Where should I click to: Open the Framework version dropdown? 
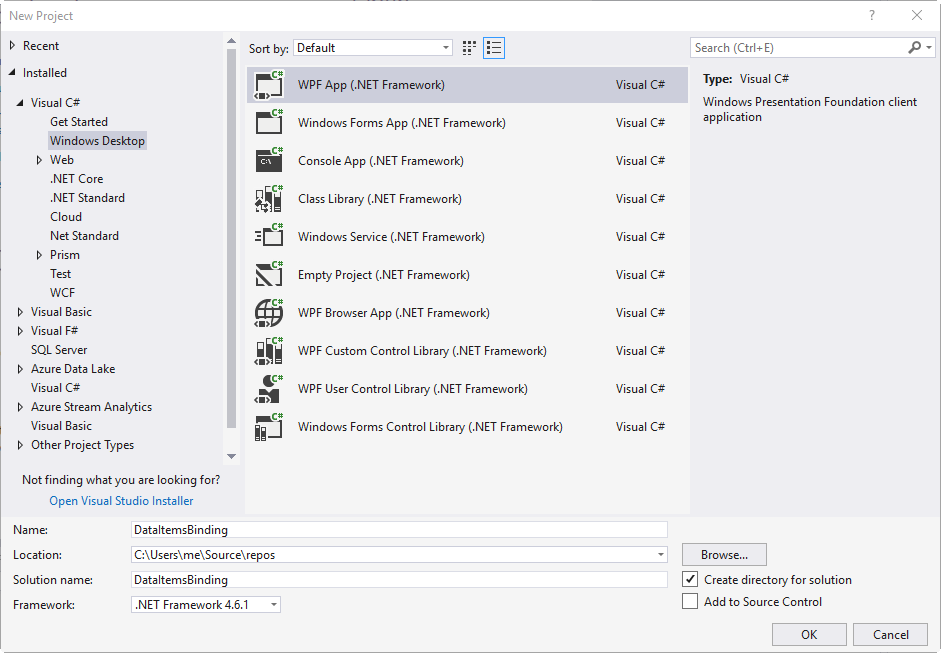click(273, 604)
